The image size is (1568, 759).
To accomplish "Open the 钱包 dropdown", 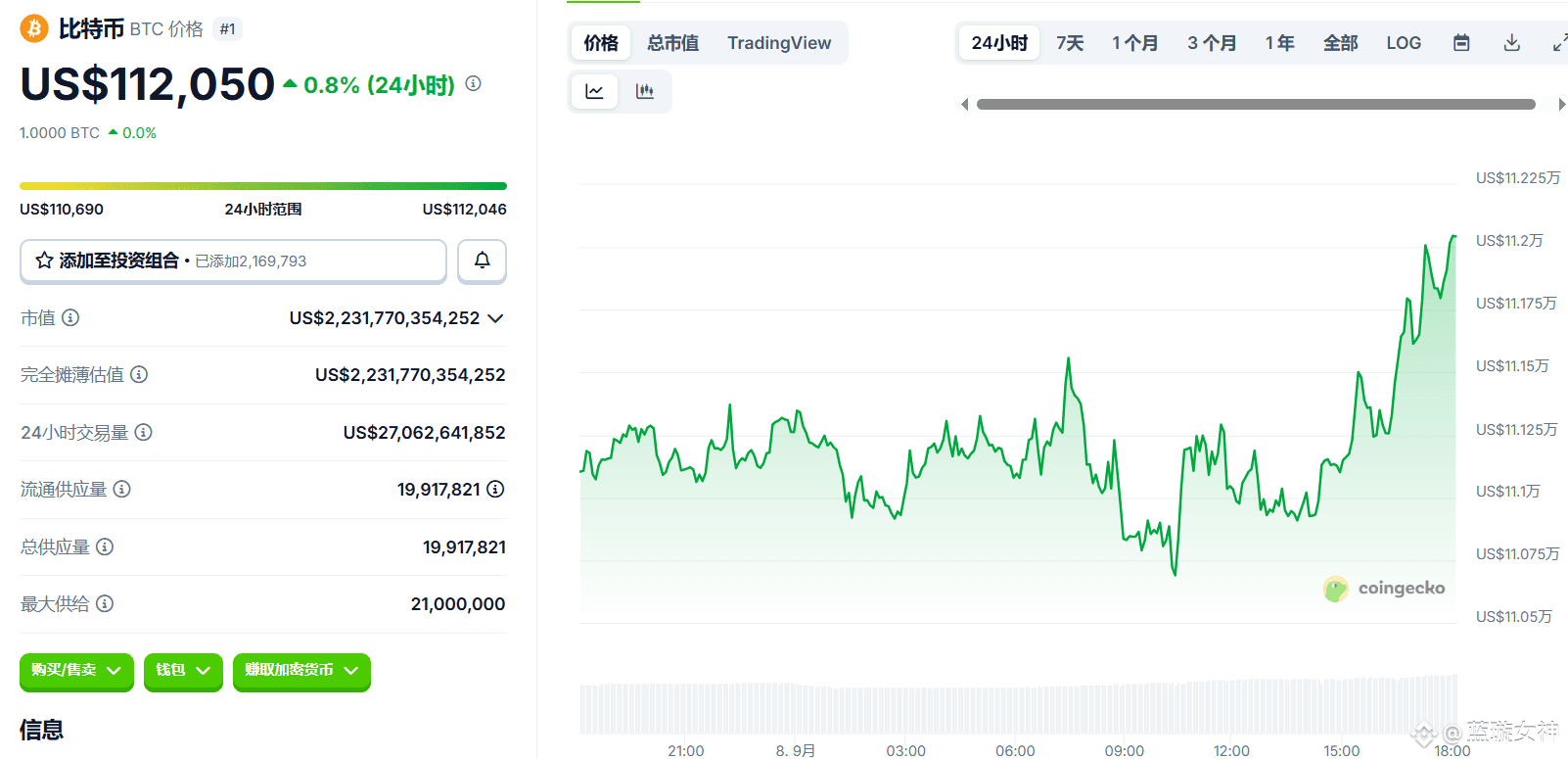I will click(183, 671).
